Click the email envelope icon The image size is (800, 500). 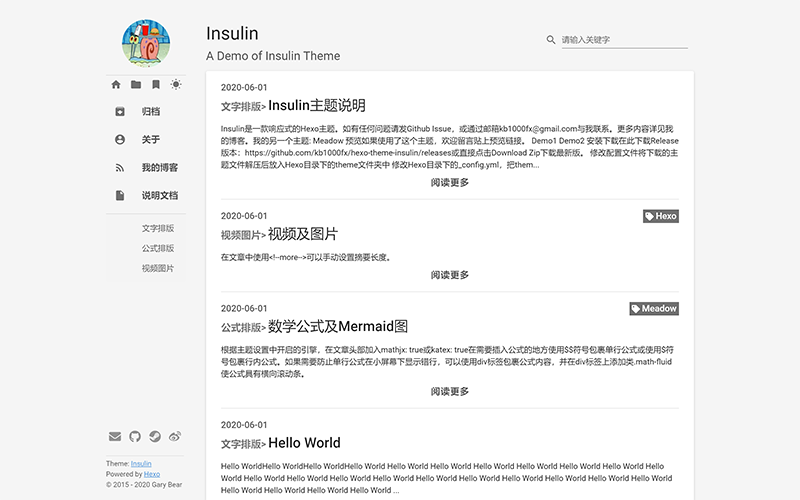[x=115, y=436]
